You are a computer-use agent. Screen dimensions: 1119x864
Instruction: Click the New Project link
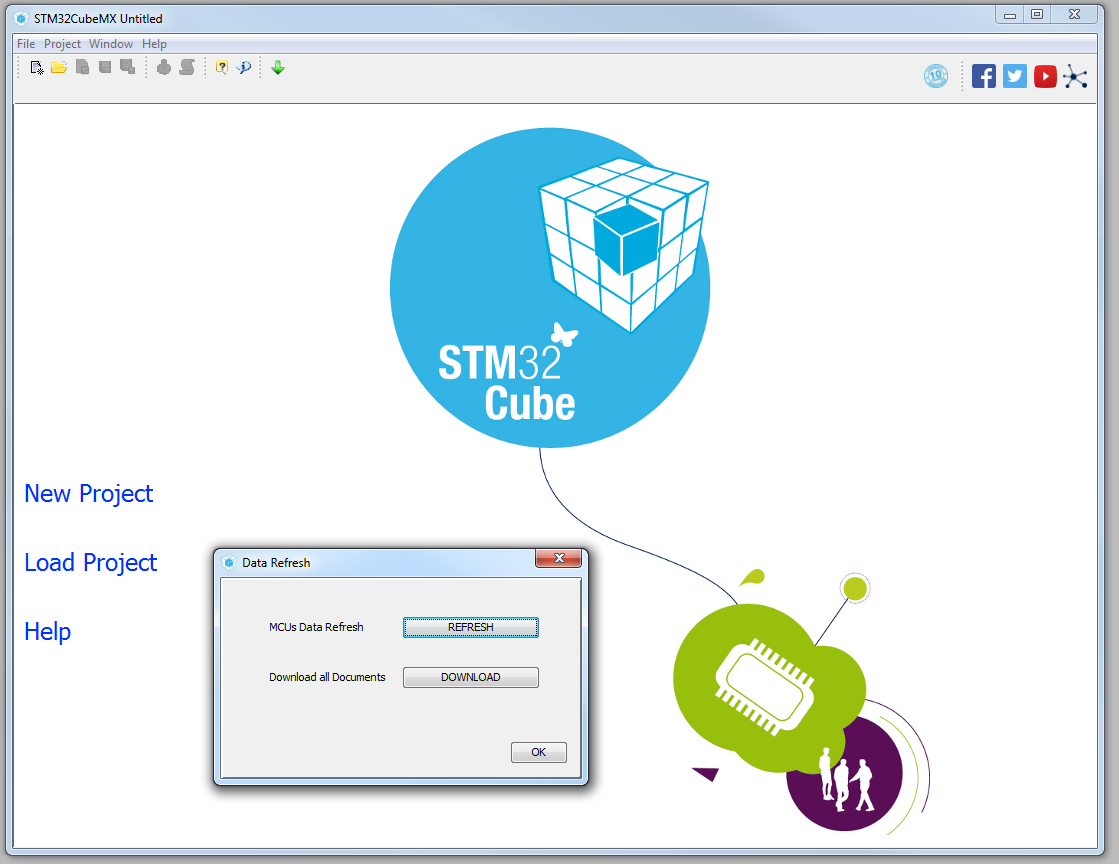tap(88, 494)
